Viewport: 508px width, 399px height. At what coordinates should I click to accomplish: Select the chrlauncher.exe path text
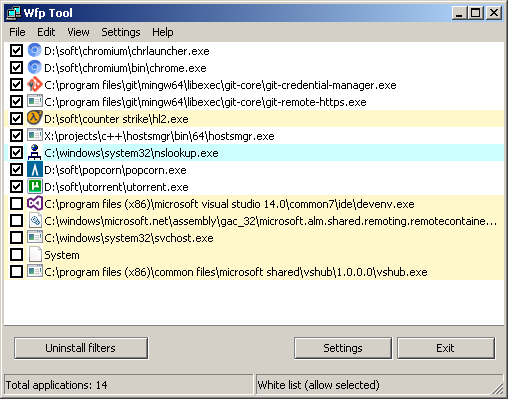point(127,51)
